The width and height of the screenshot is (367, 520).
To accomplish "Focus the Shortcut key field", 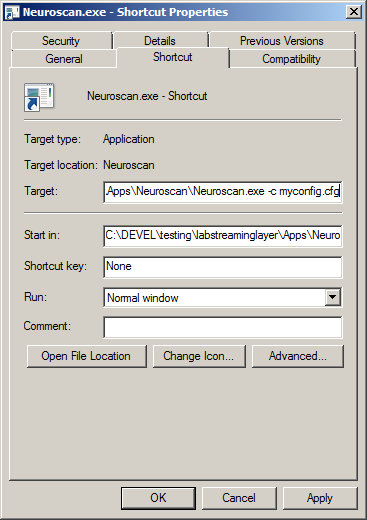I will click(223, 267).
